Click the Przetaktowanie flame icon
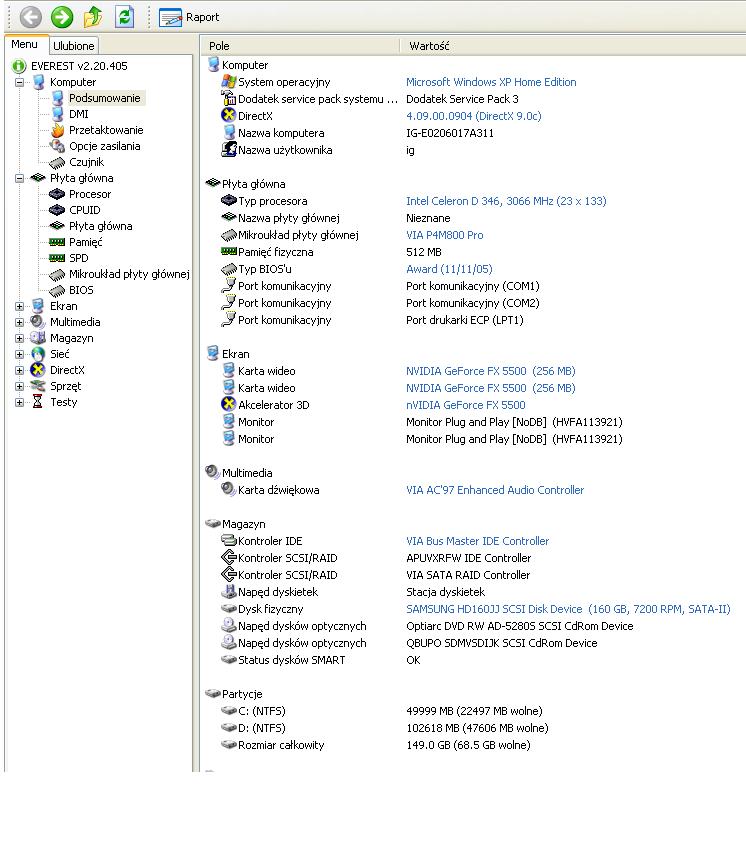 click(x=58, y=130)
